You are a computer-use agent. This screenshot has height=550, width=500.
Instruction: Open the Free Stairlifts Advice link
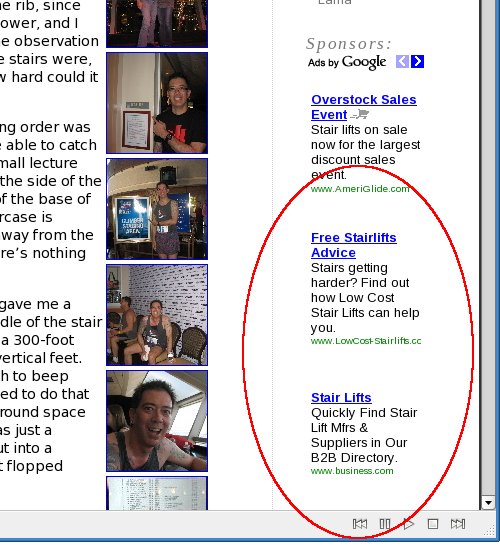click(354, 245)
